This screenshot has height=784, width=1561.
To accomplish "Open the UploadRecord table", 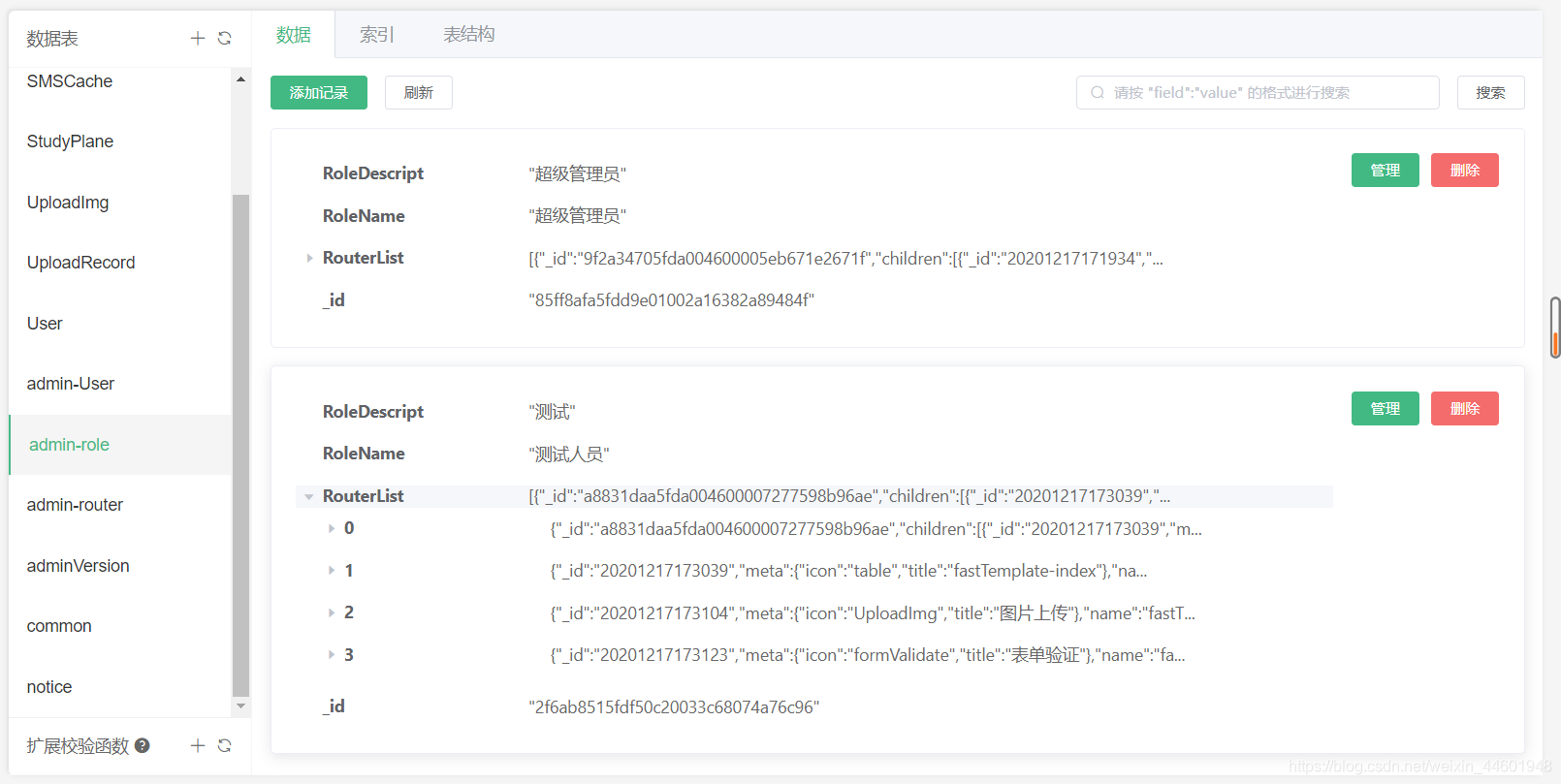I will pos(120,263).
